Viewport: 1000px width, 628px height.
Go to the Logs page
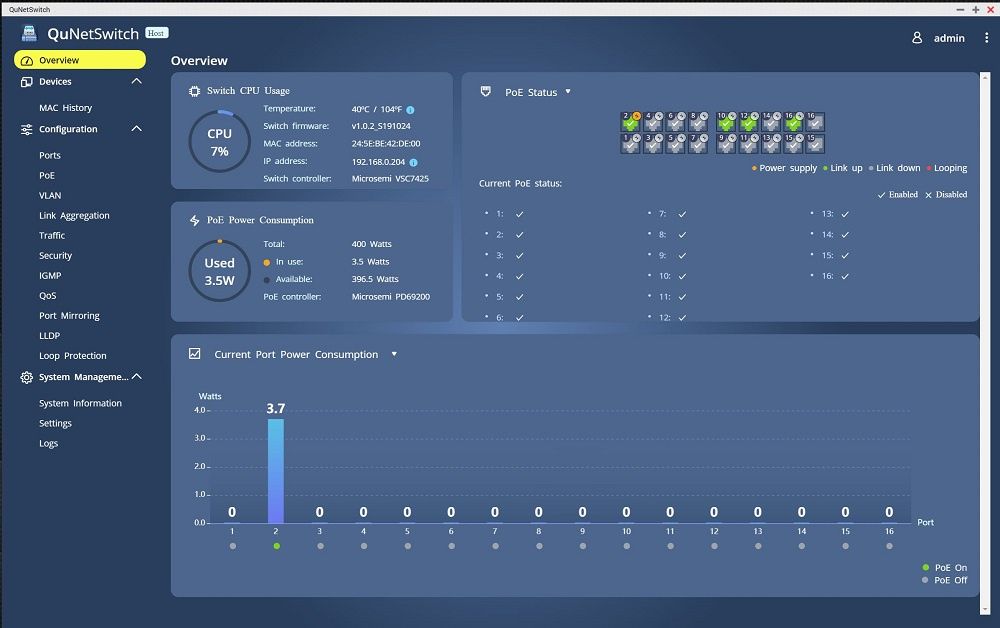click(48, 444)
